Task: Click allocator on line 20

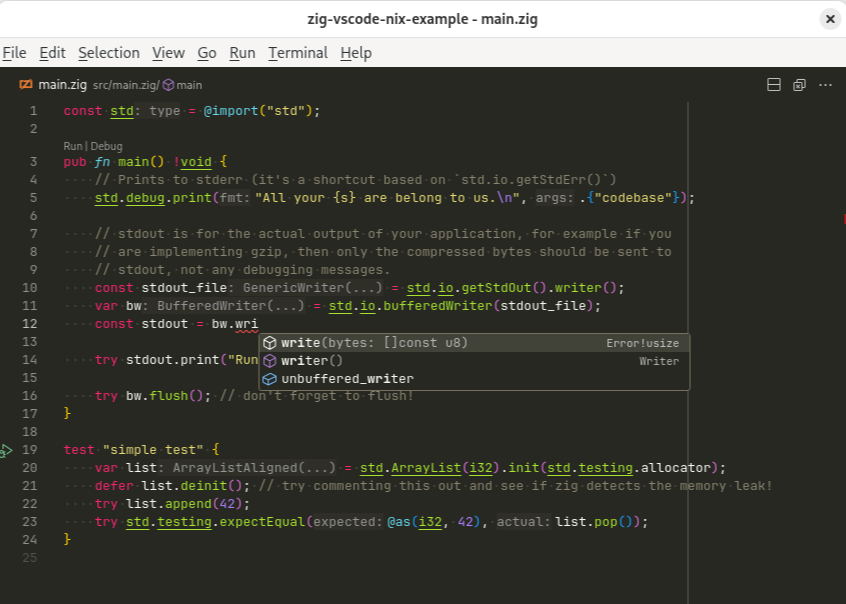Action: [x=676, y=467]
